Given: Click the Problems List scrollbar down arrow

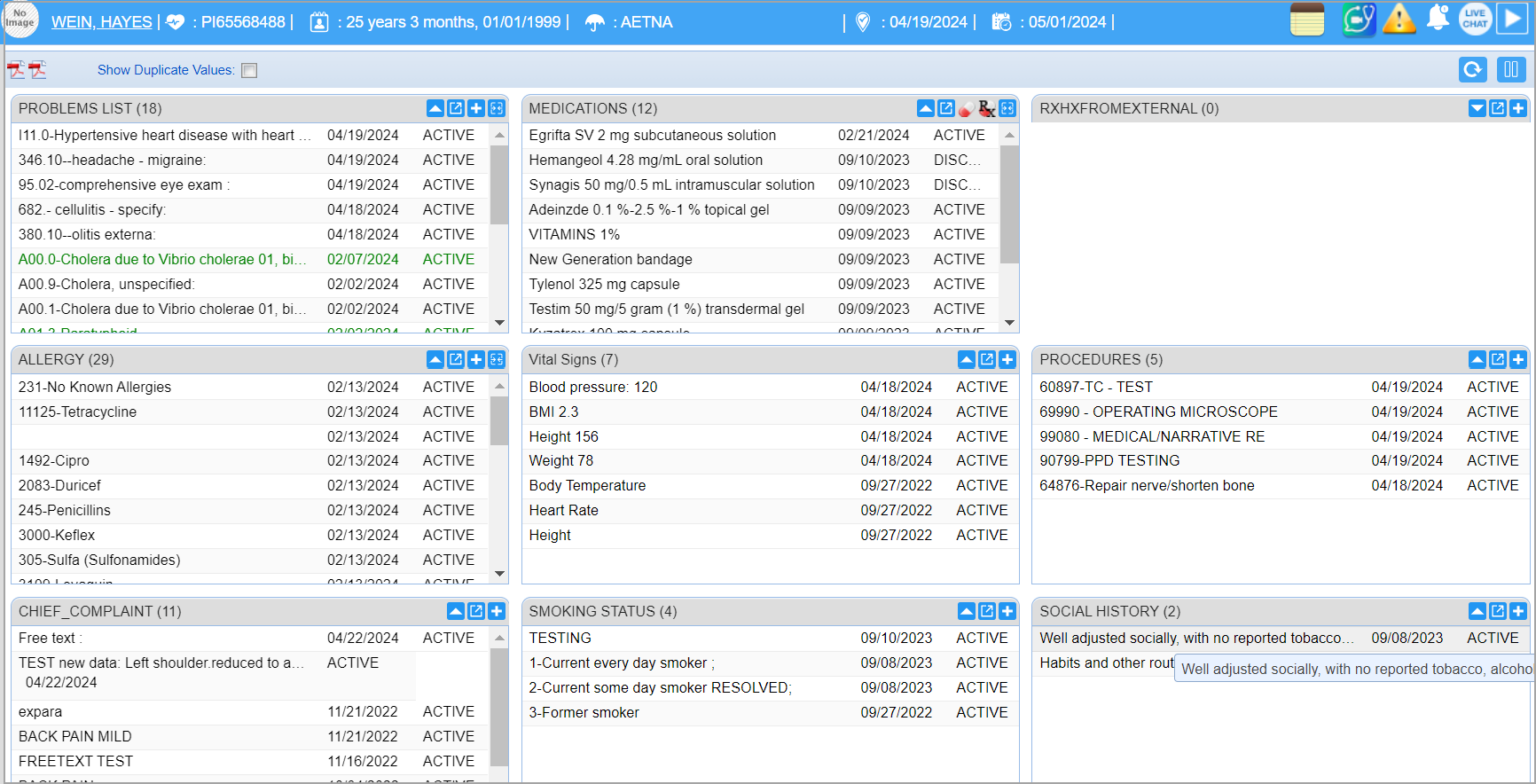Looking at the screenshot, I should 499,322.
